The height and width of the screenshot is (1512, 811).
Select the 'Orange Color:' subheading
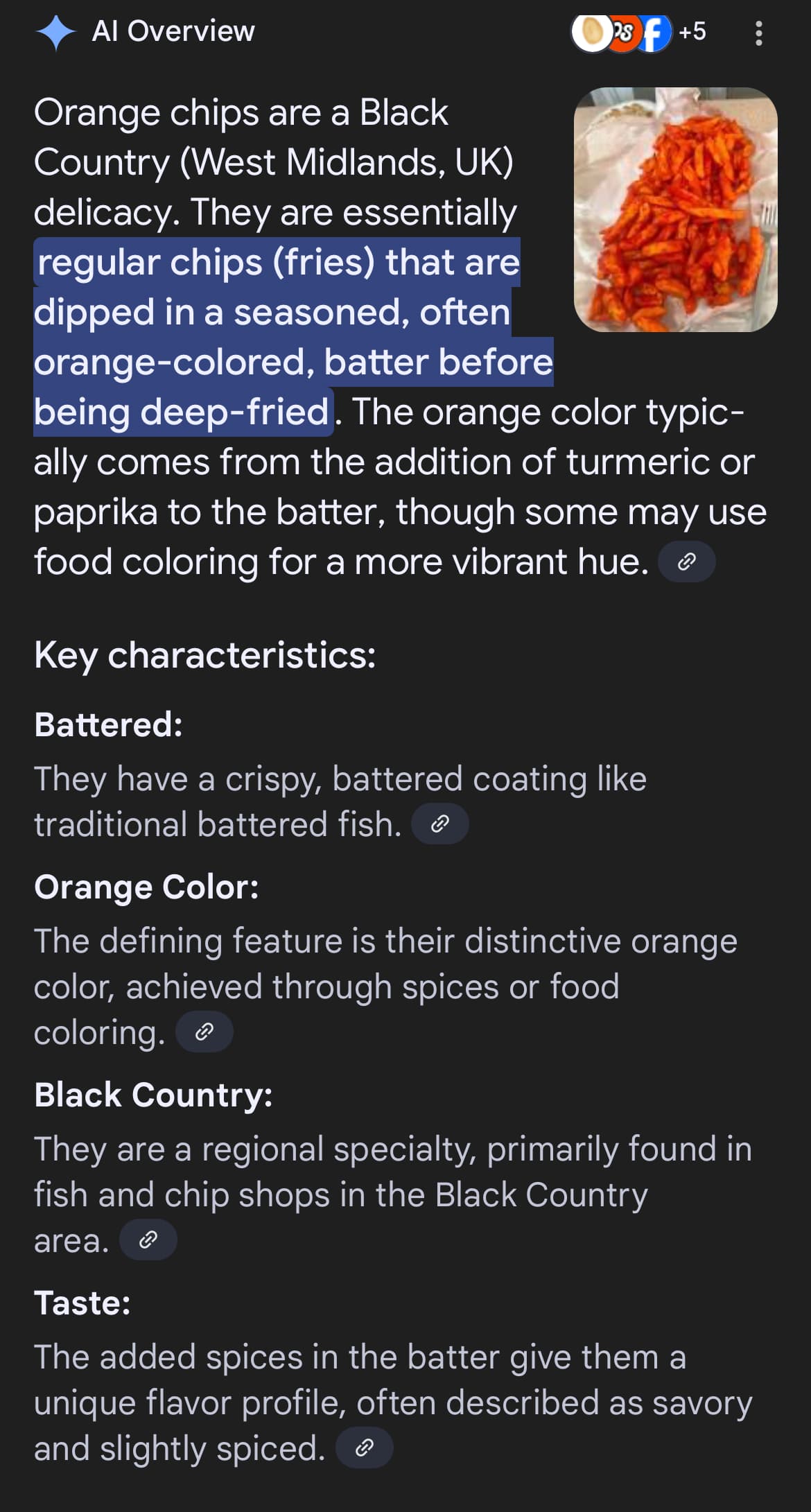pyautogui.click(x=147, y=887)
